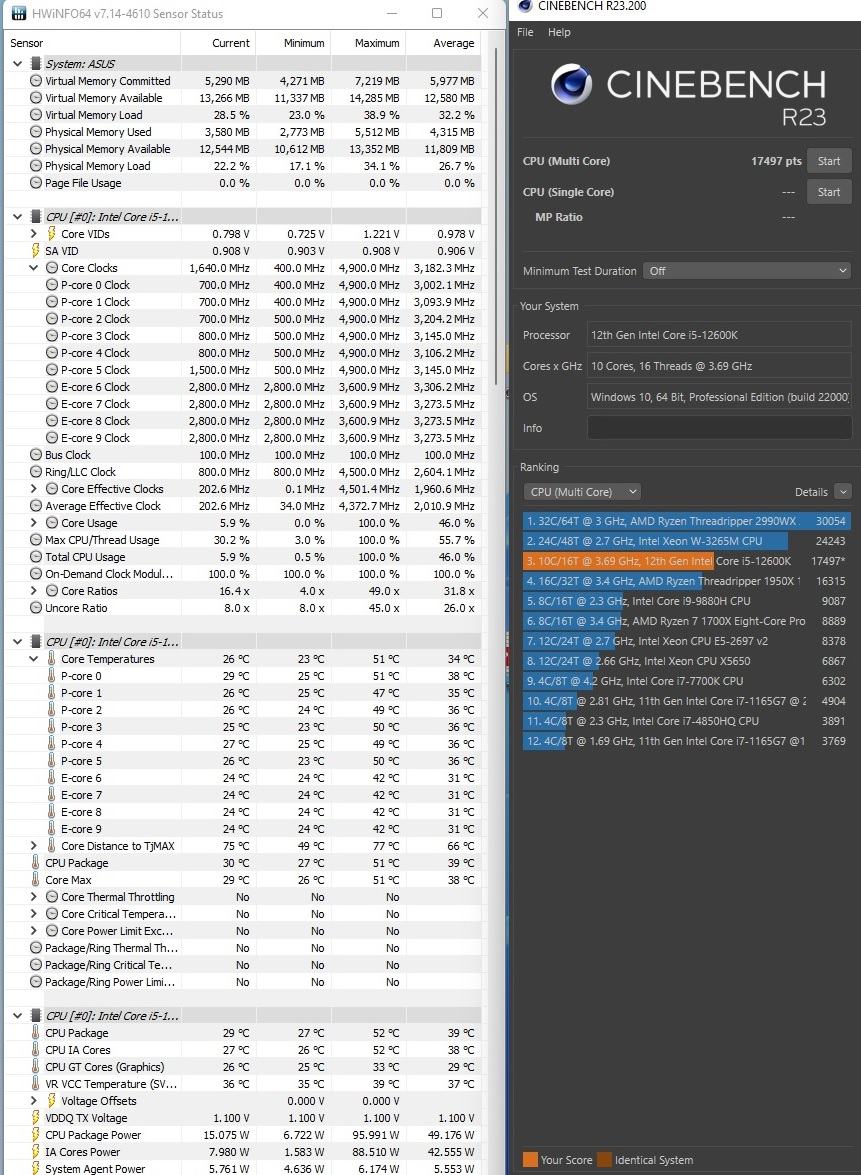Click the orange Your Score legend swatch
861x1175 pixels.
click(531, 1159)
